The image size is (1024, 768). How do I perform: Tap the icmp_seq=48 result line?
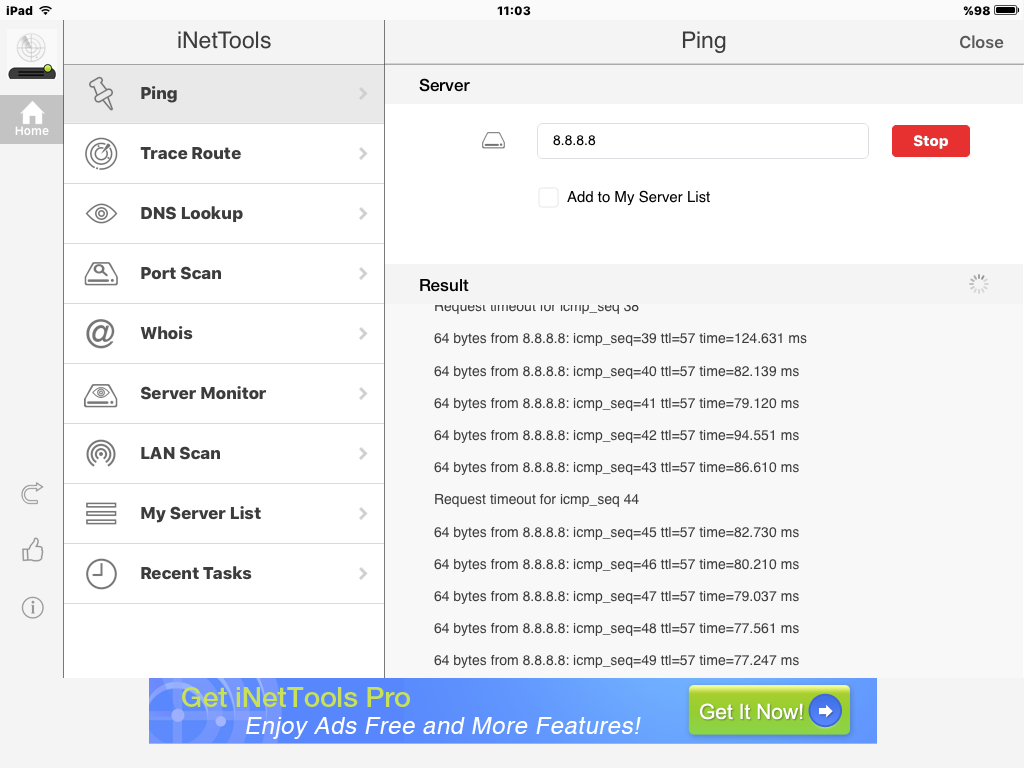pos(616,628)
